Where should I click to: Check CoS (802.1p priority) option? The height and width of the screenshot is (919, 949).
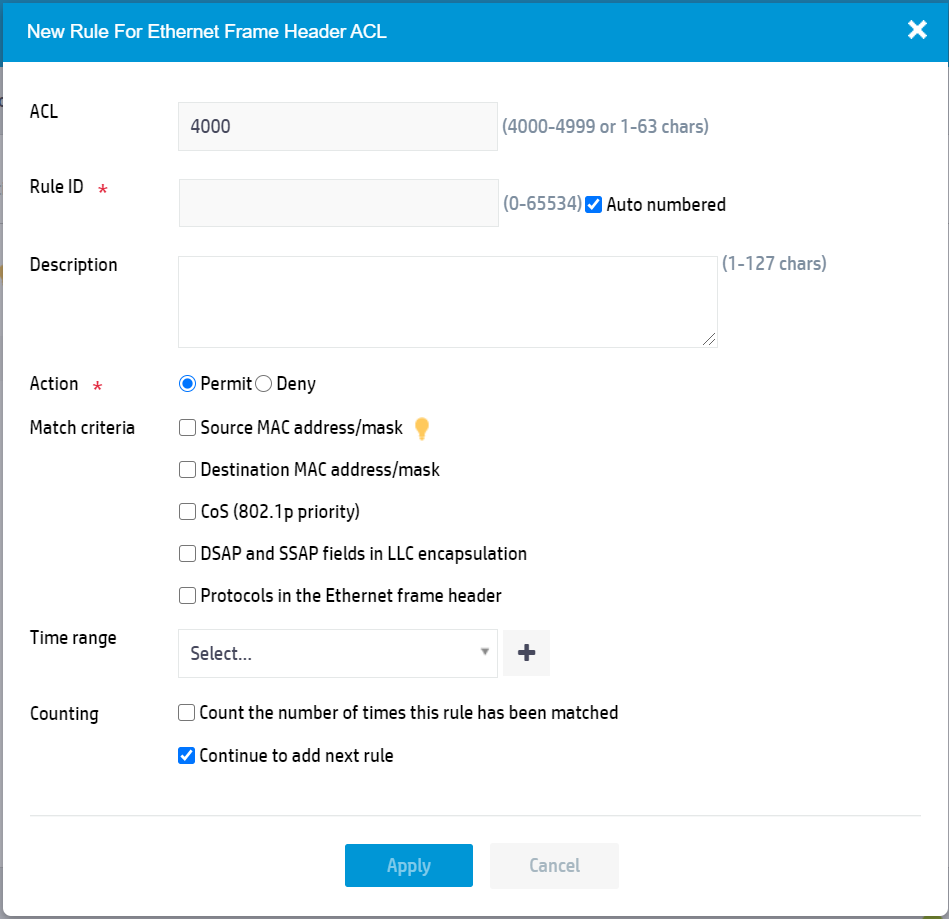(187, 512)
